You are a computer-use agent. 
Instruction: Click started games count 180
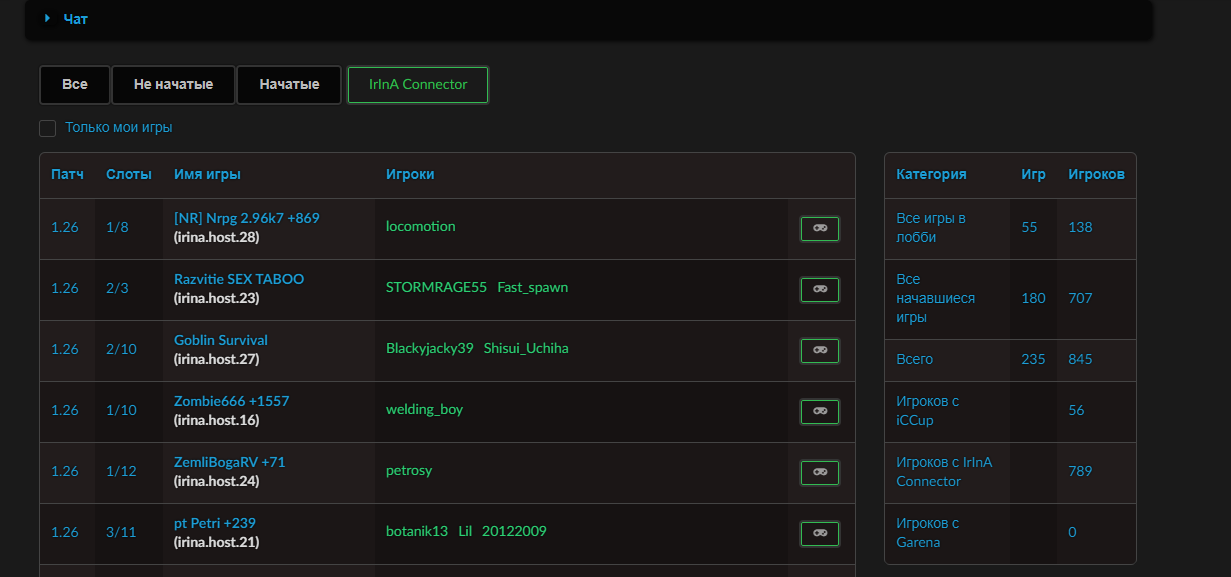(x=1033, y=298)
